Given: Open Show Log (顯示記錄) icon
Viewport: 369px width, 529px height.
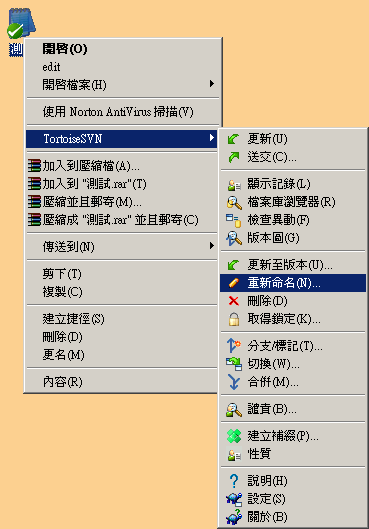Looking at the screenshot, I should tap(234, 184).
